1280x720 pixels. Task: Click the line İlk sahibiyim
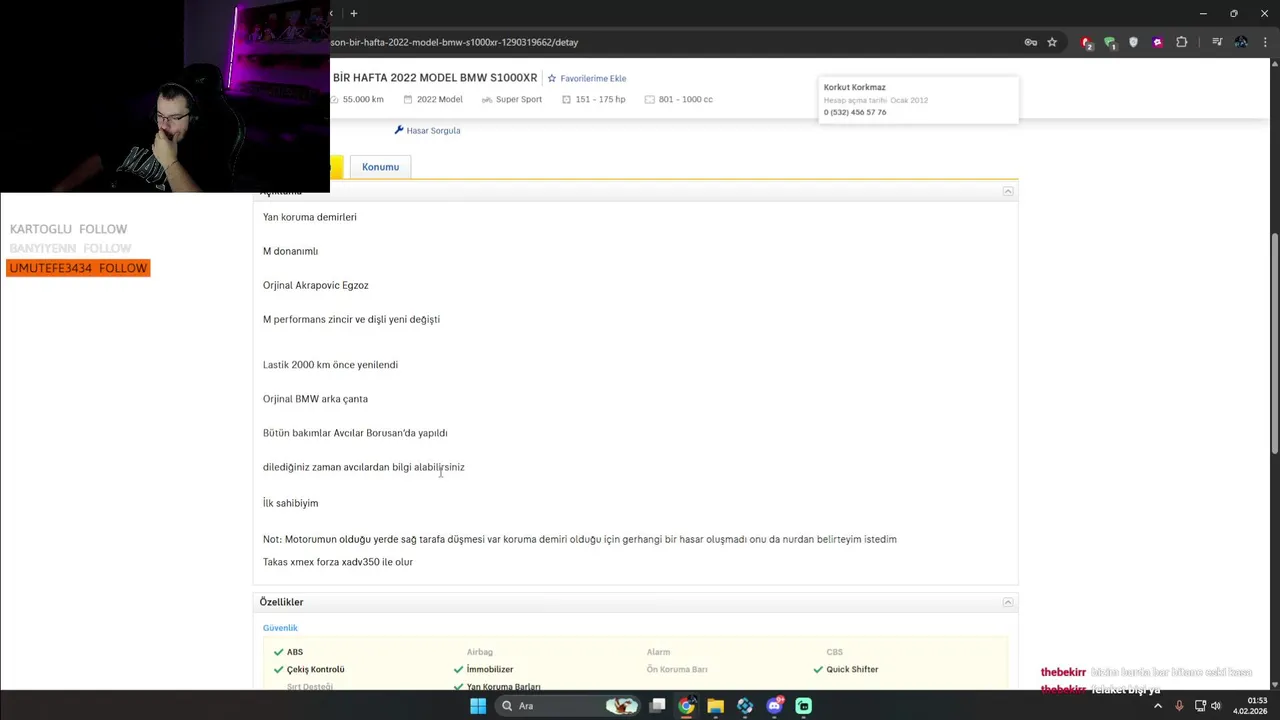click(x=290, y=503)
